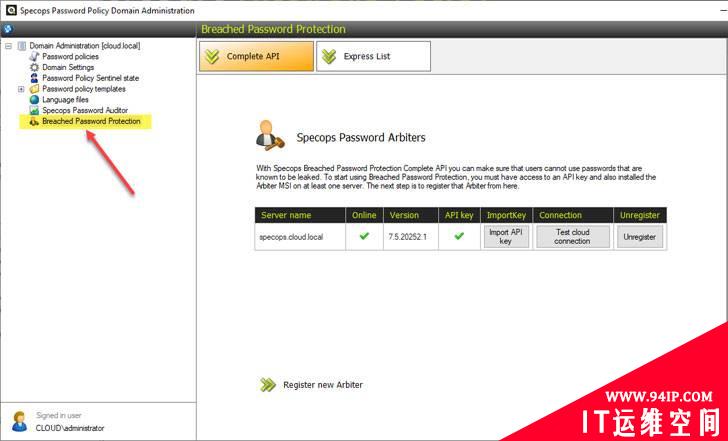
Task: Click the version 7.5.20252.1 cell
Action: (410, 237)
